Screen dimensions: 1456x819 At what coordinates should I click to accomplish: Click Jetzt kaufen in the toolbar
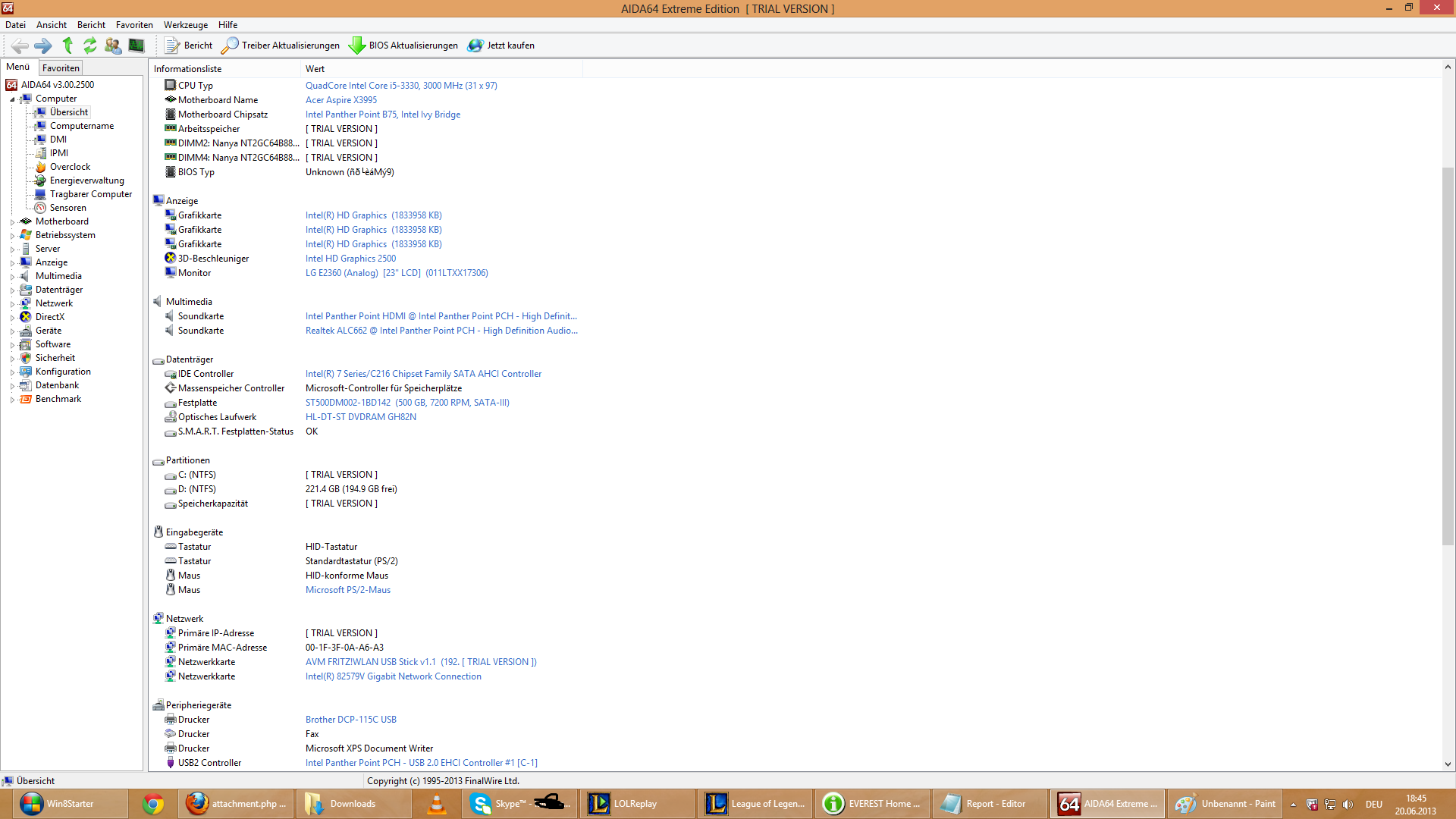(x=501, y=45)
